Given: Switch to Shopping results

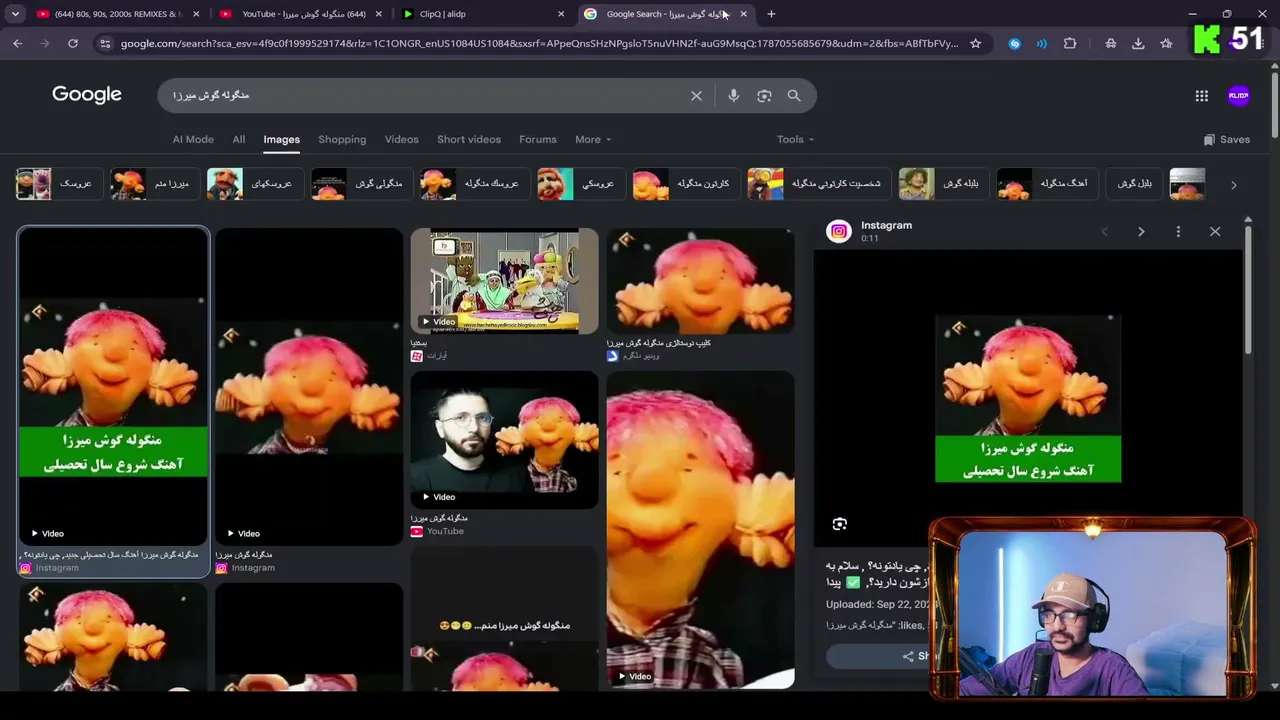Looking at the screenshot, I should (342, 139).
